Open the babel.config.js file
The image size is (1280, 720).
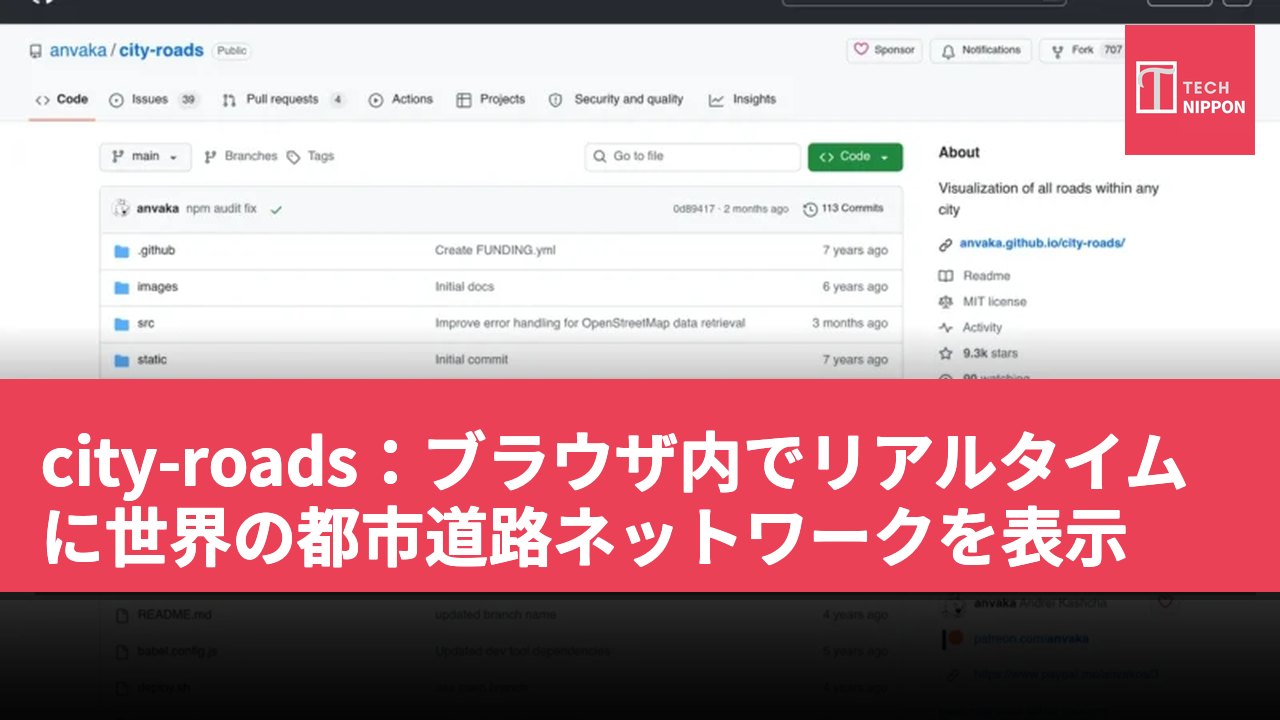177,651
